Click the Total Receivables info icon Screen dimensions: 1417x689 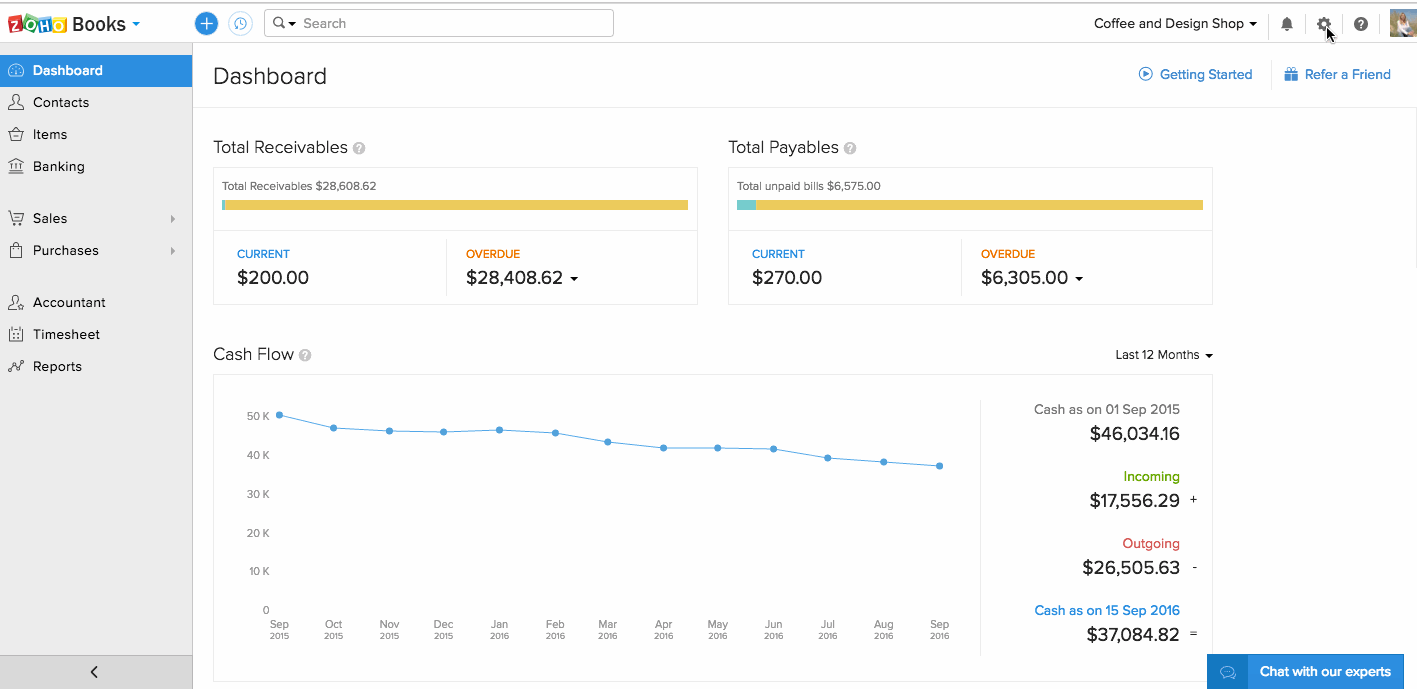tap(359, 148)
